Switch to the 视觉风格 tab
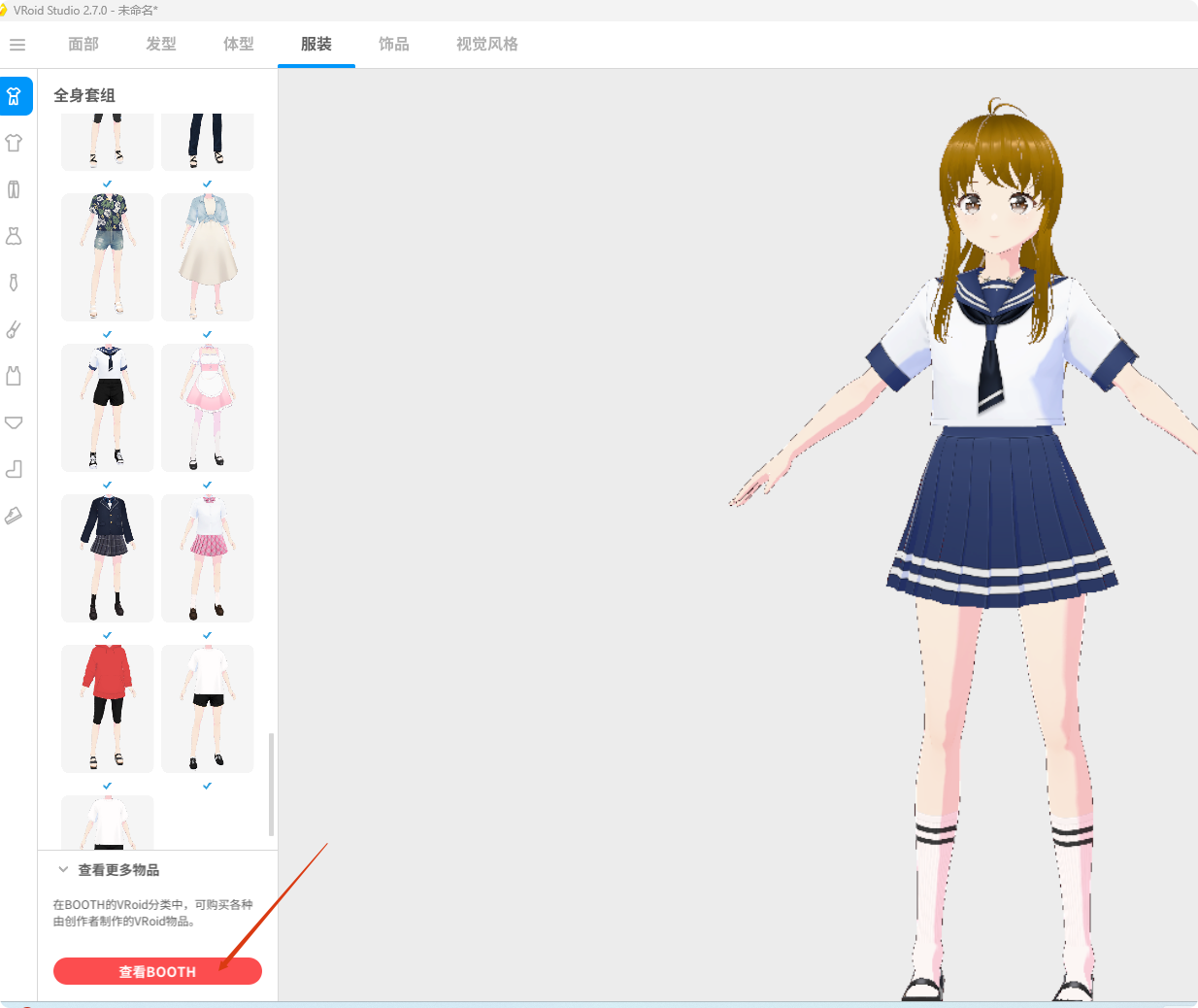This screenshot has height=1008, width=1198. point(487,45)
